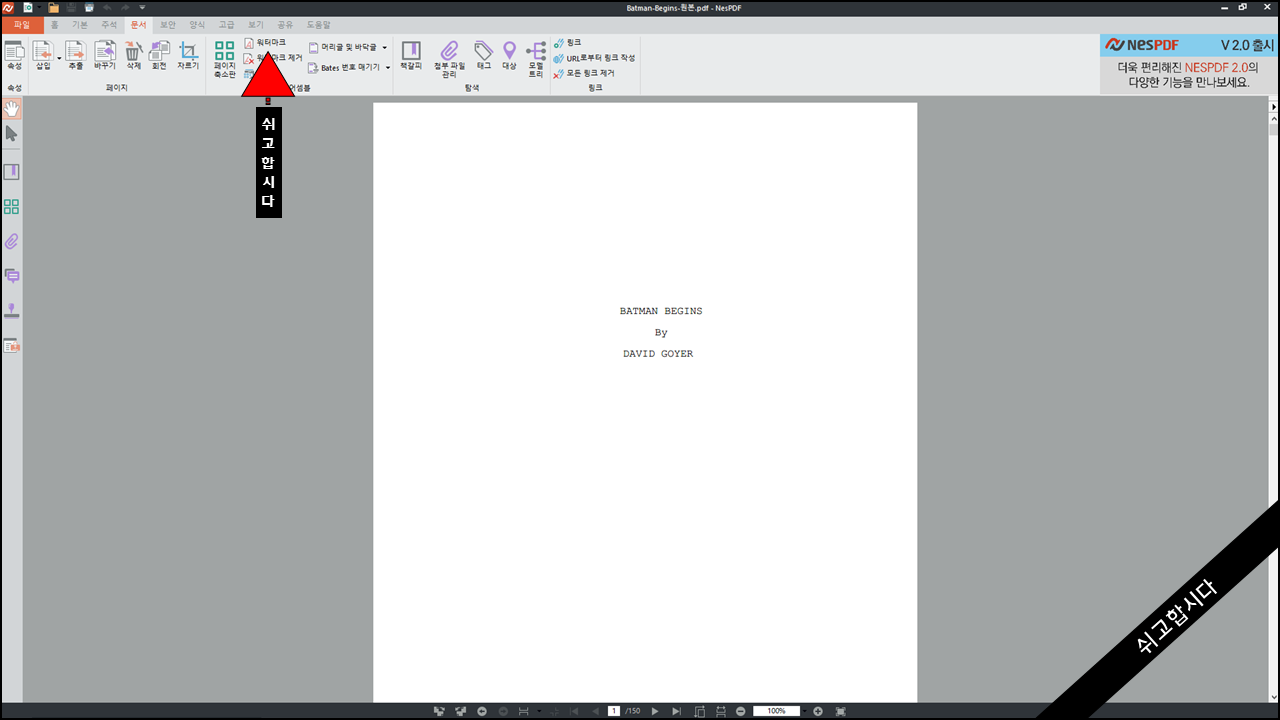Click the zoom in plus button
This screenshot has height=720, width=1280.
tap(818, 711)
